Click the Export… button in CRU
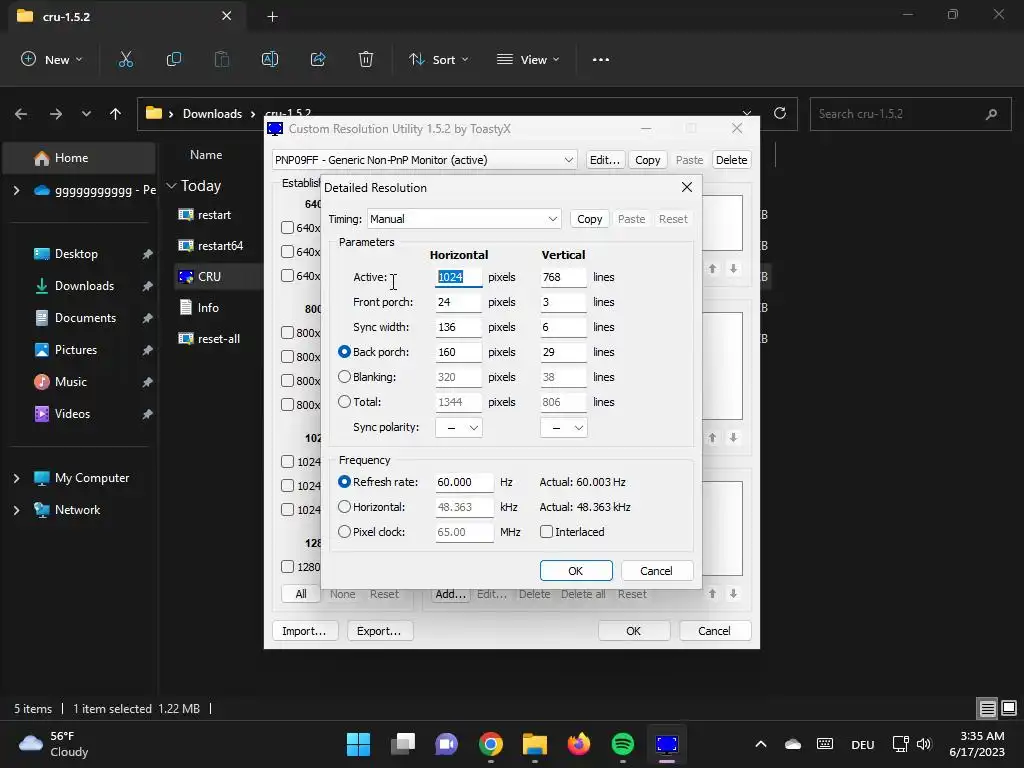 [x=379, y=631]
